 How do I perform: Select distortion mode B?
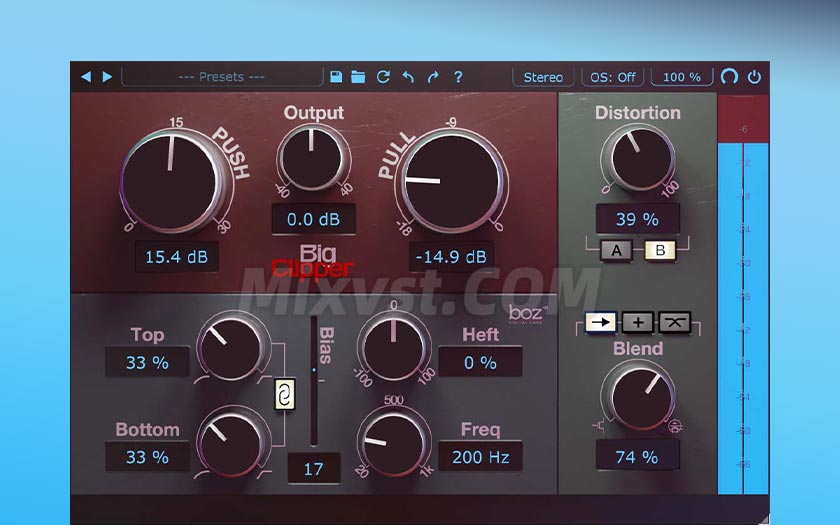click(660, 251)
